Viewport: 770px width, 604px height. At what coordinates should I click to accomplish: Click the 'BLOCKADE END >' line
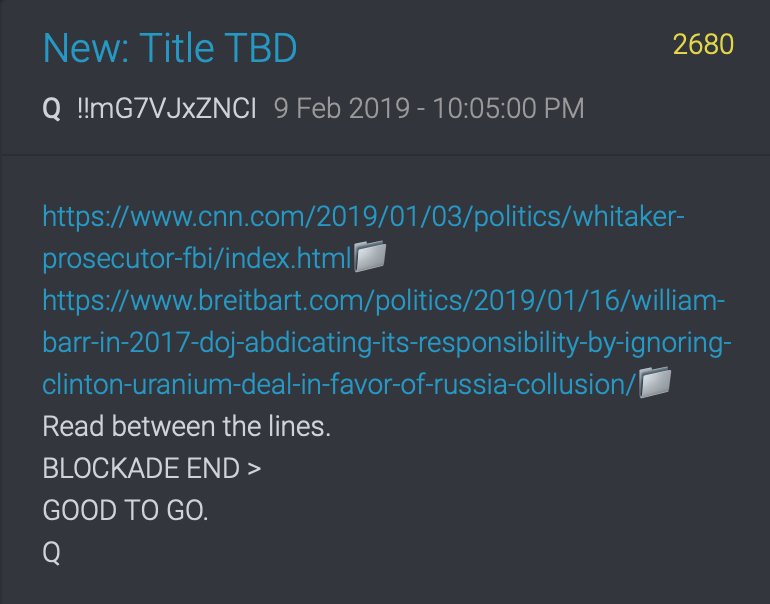(x=152, y=468)
